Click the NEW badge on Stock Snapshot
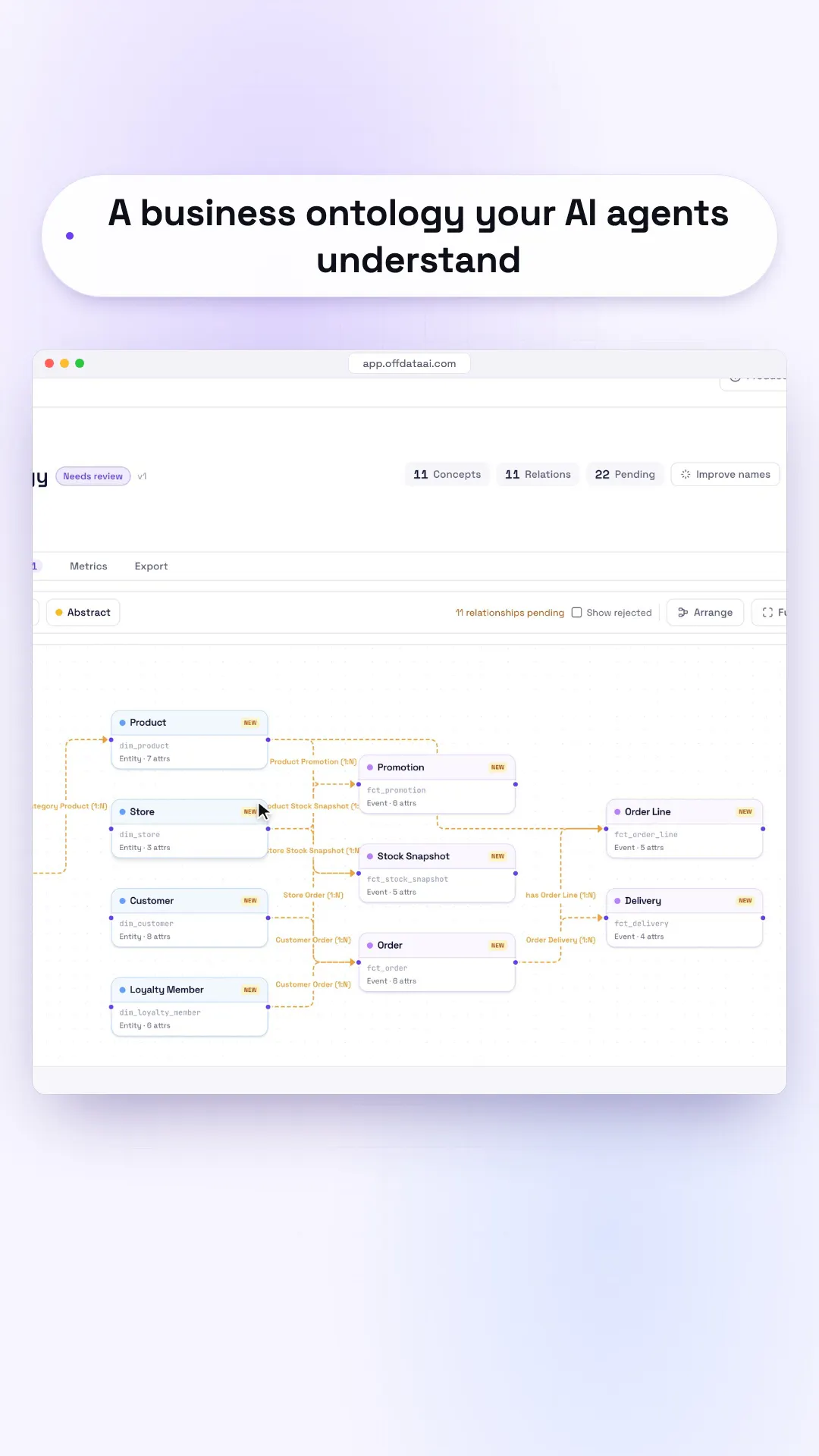 click(497, 856)
